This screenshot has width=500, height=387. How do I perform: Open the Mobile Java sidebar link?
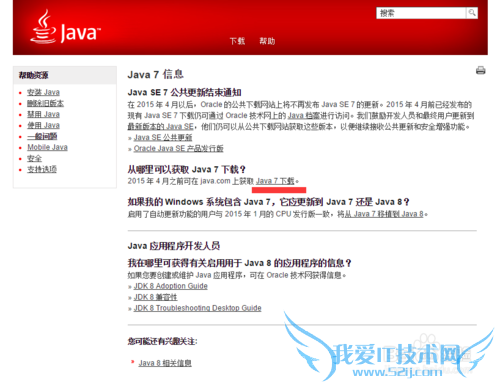[x=47, y=147]
